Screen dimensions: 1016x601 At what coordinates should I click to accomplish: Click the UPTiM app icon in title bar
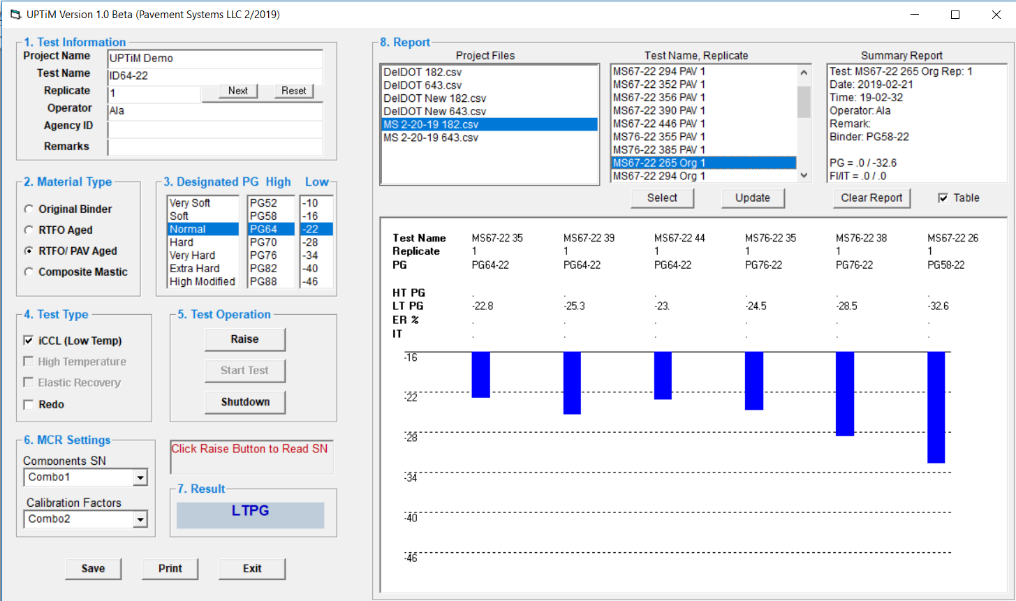(x=14, y=15)
